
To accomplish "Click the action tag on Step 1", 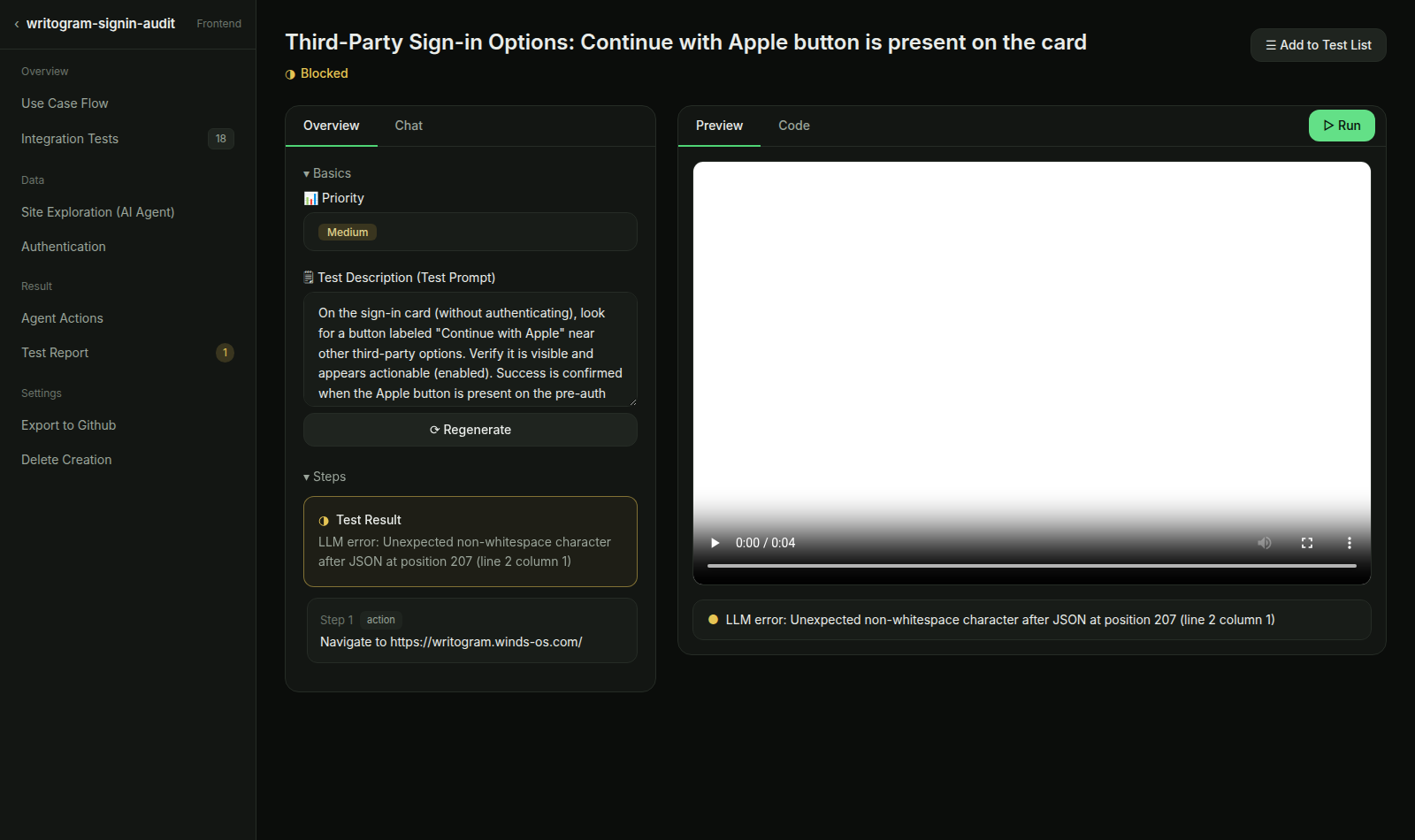I will [381, 620].
